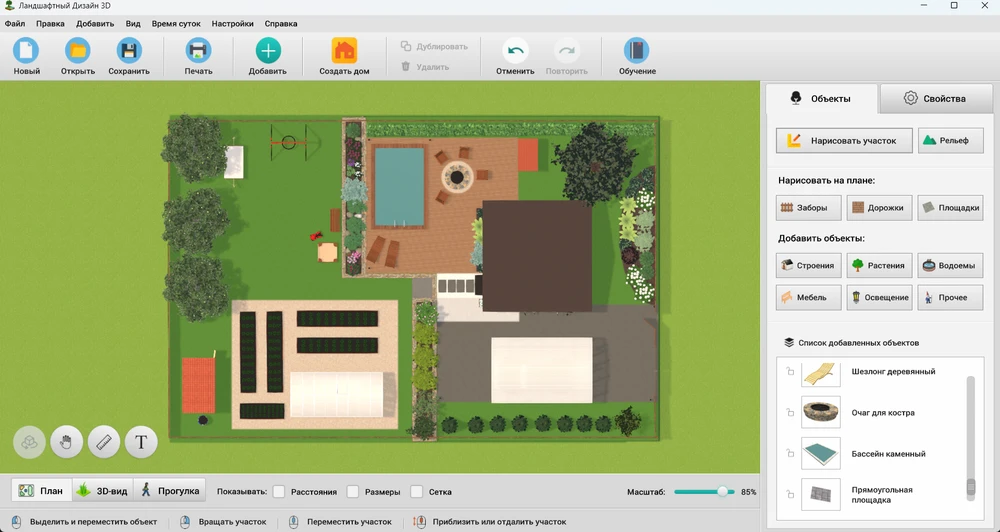
Task: Open the Время суток menu
Action: 176,23
